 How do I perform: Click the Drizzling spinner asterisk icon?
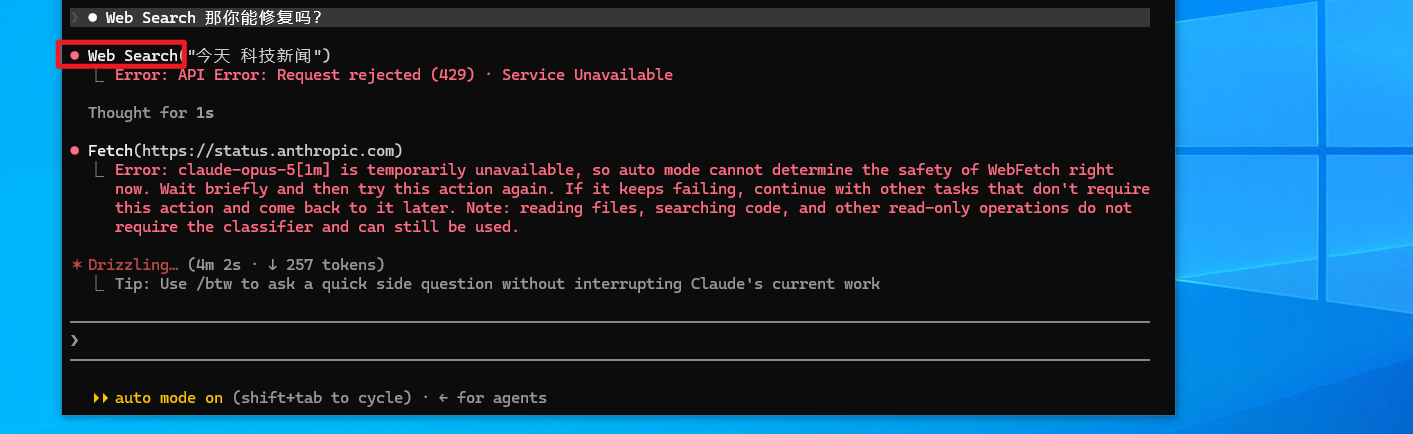(76, 265)
